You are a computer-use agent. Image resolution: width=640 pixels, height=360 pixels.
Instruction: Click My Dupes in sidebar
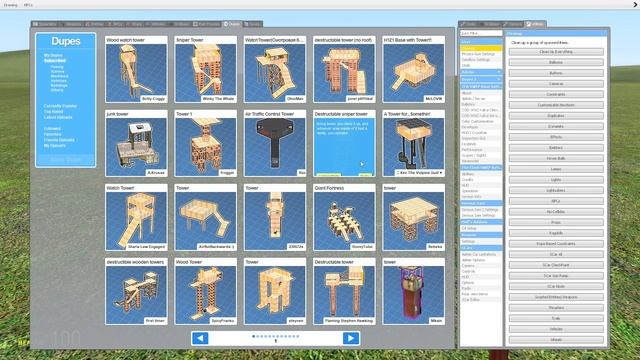click(x=53, y=55)
